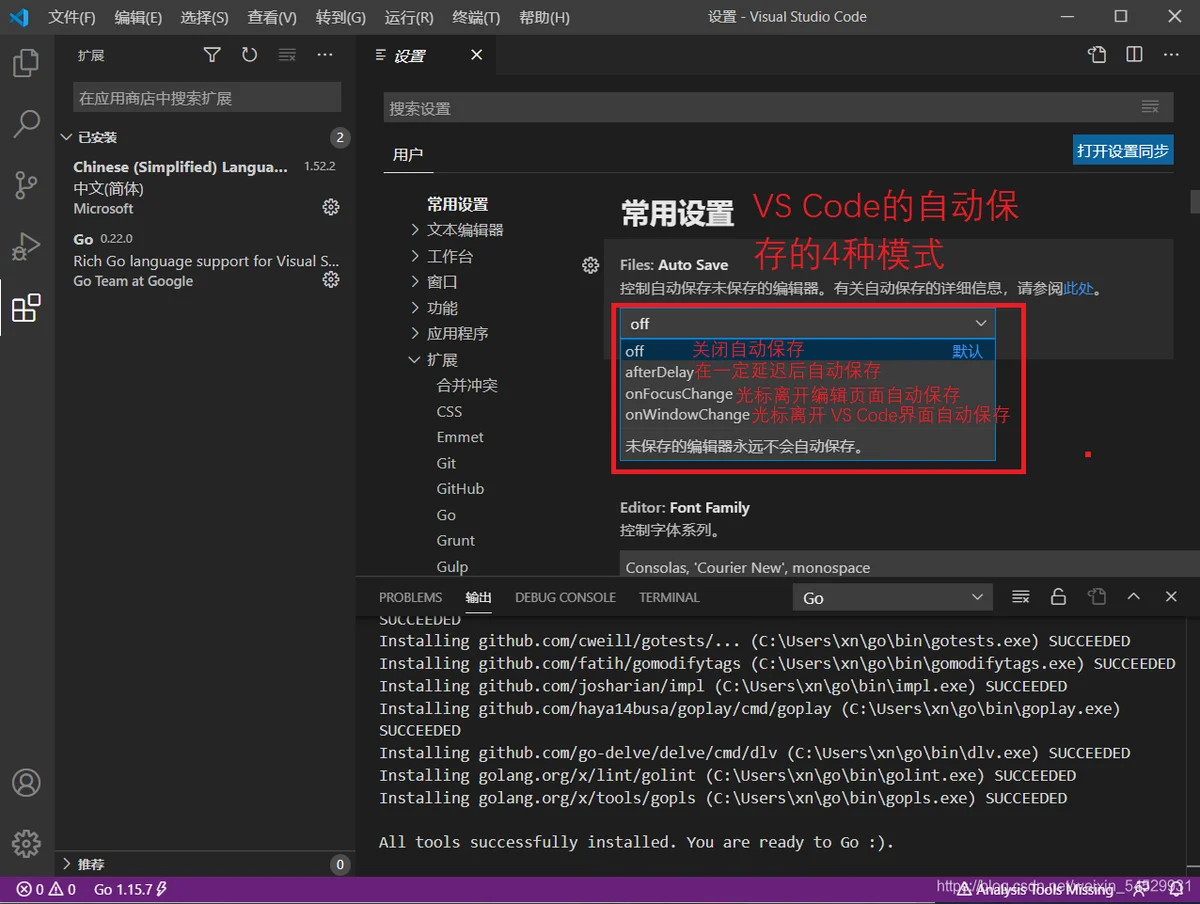This screenshot has height=904, width=1200.
Task: Click the 打开设置同步 button
Action: point(1123,151)
